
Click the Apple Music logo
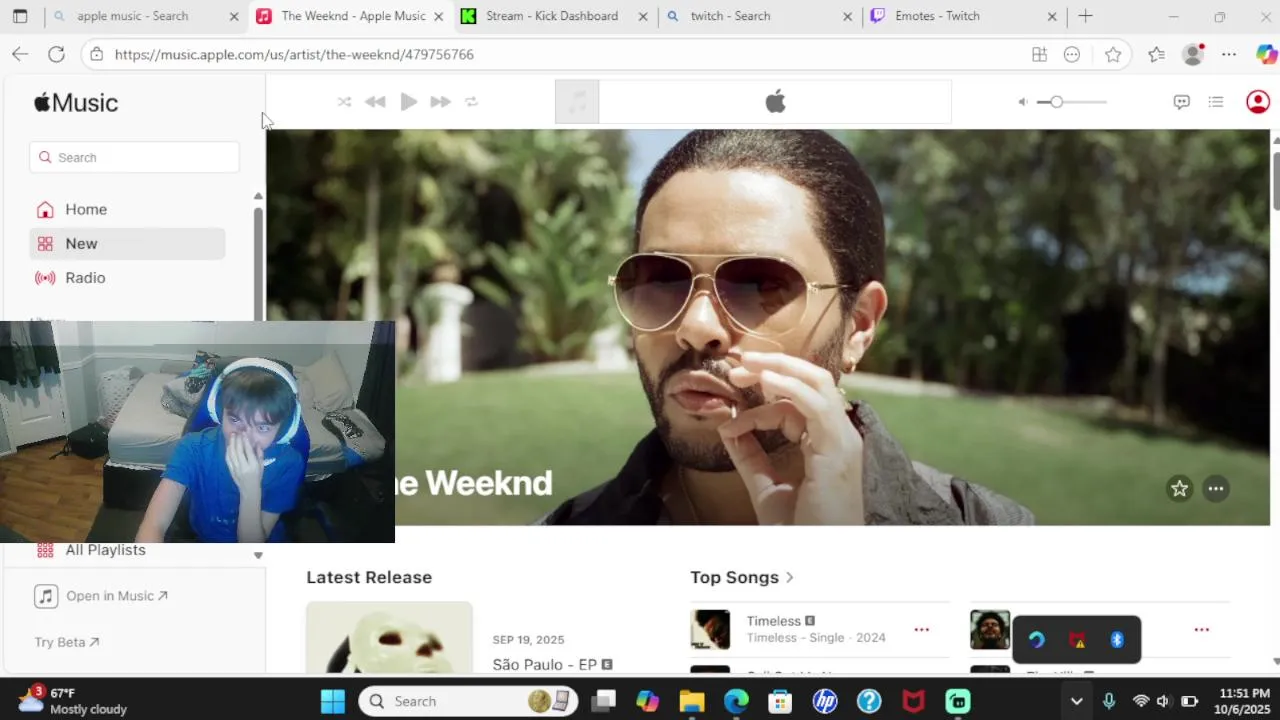[76, 103]
